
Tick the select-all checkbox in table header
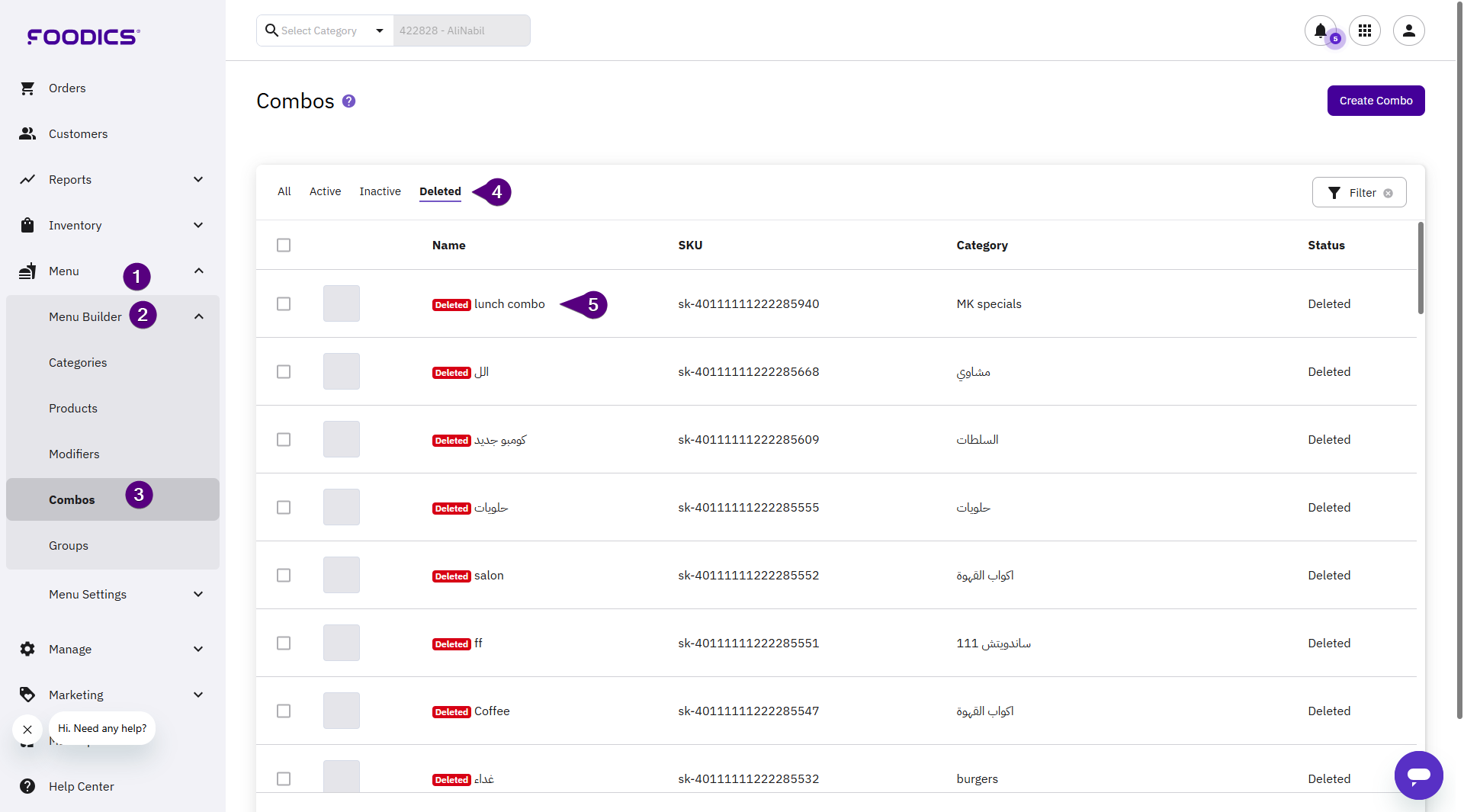[284, 246]
